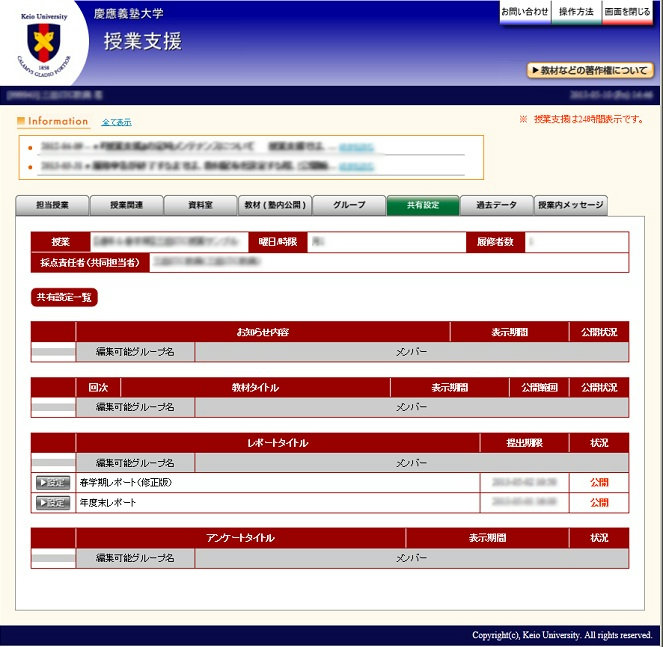Click 設定 button for 春学期レポート(修正版)

click(x=53, y=483)
